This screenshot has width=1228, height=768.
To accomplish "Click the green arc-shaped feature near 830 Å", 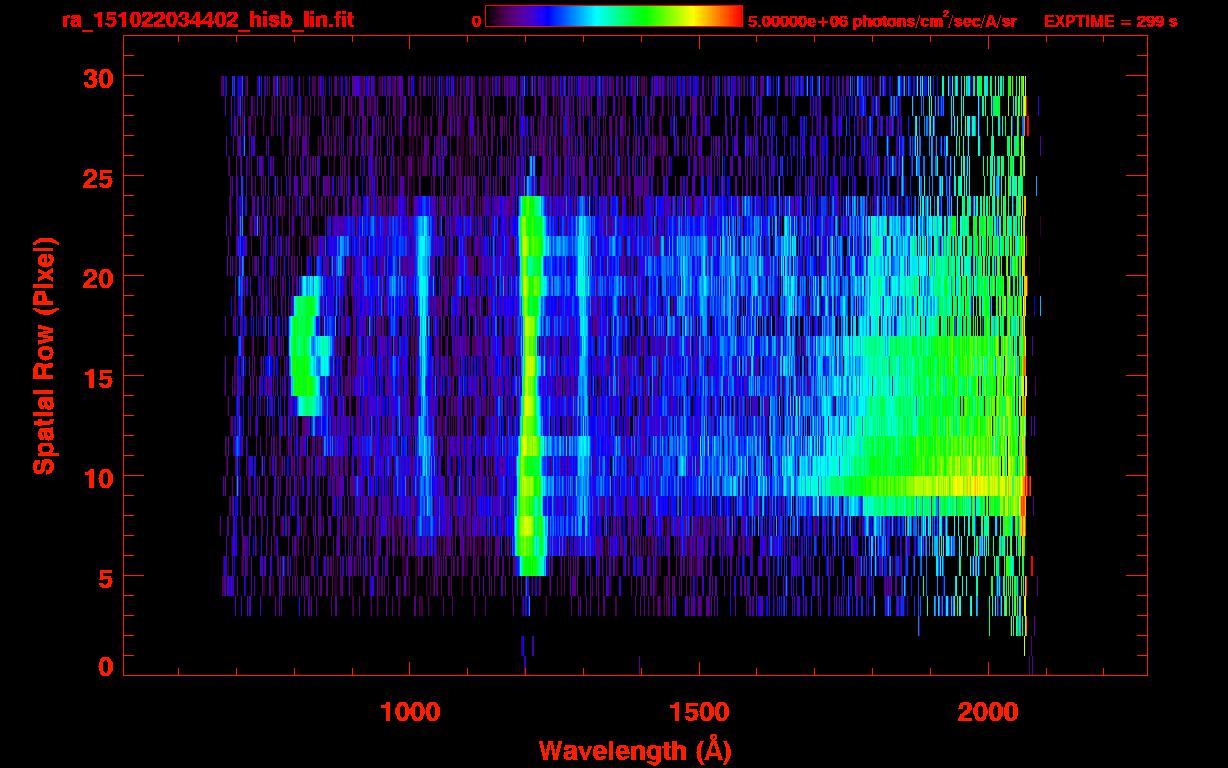I will click(309, 346).
